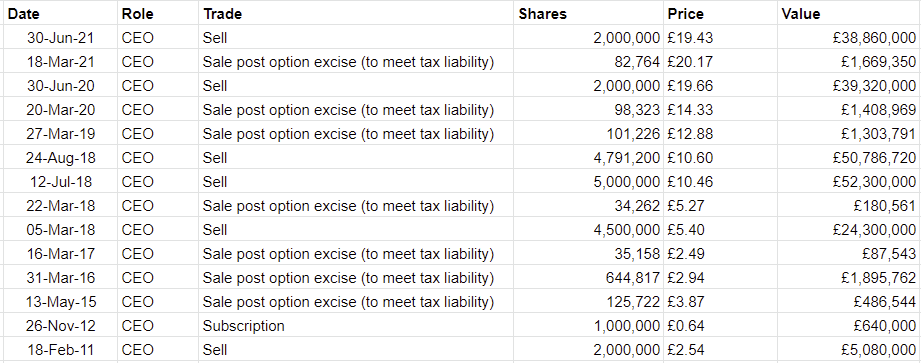This screenshot has width=921, height=363.
Task: Select the Value header cell
Action: click(x=849, y=14)
